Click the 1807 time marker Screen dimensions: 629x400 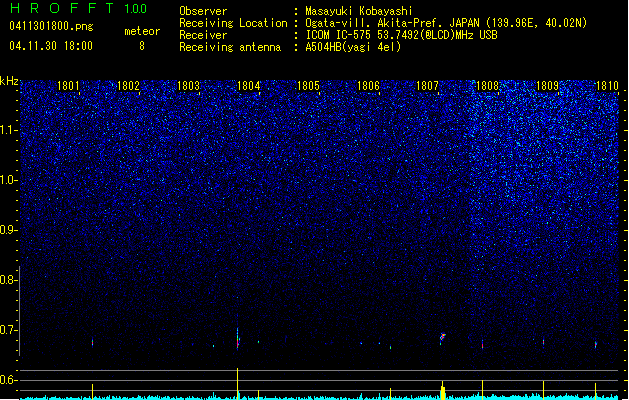[428, 86]
